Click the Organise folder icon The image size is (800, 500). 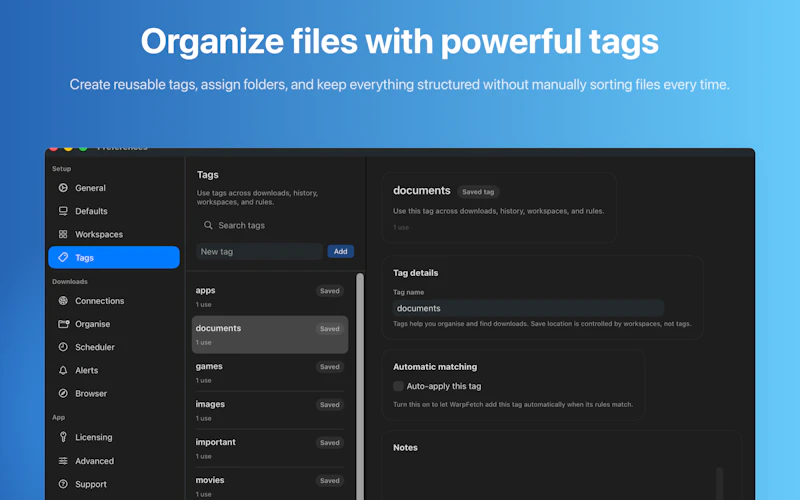63,324
